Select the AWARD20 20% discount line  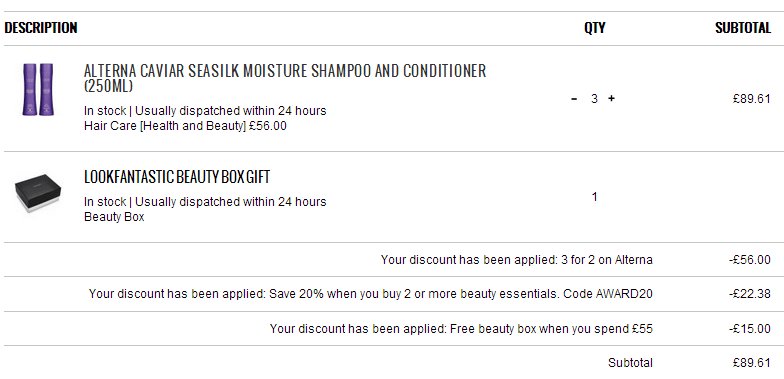point(370,294)
